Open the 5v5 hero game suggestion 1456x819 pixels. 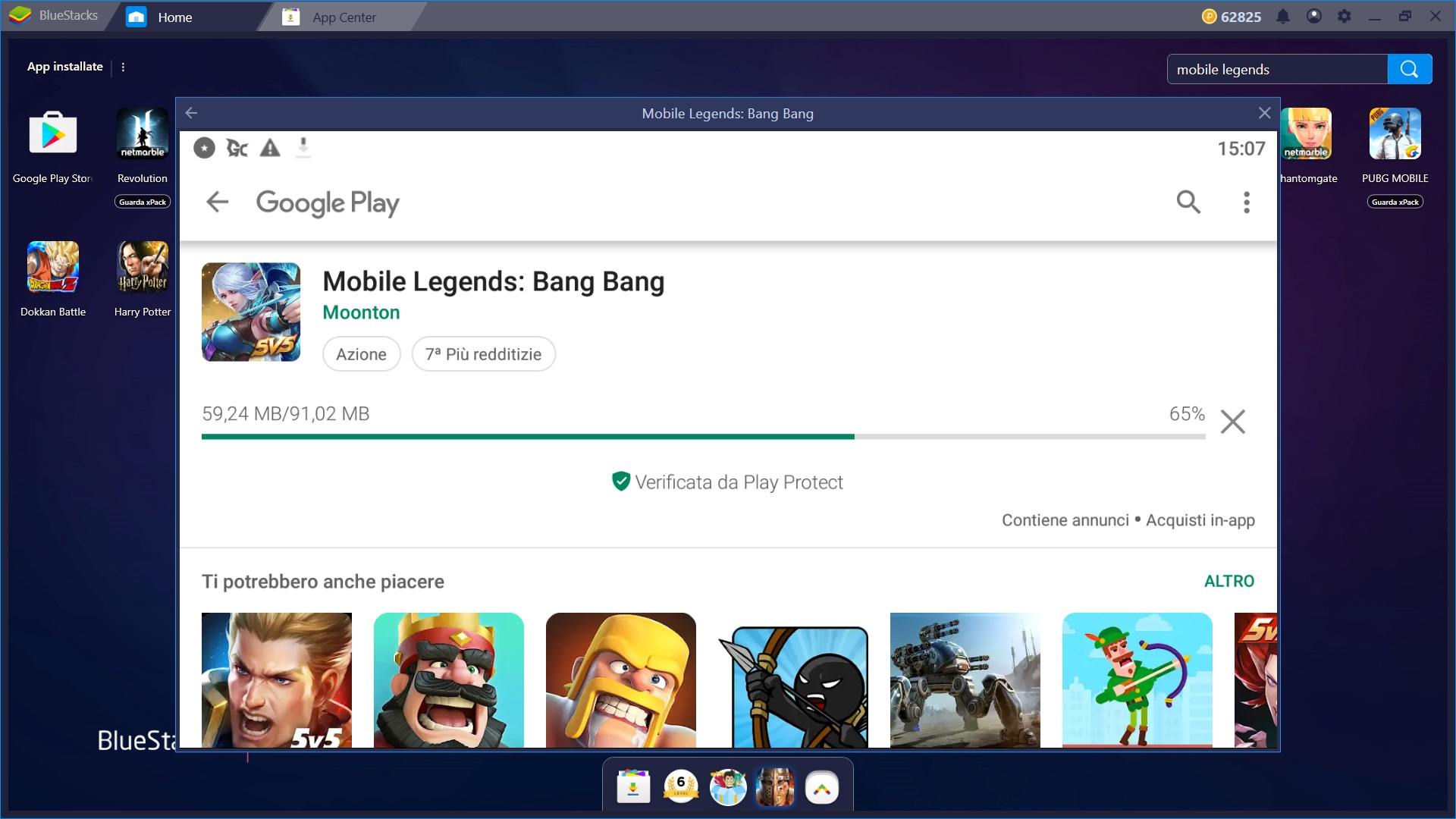[277, 680]
